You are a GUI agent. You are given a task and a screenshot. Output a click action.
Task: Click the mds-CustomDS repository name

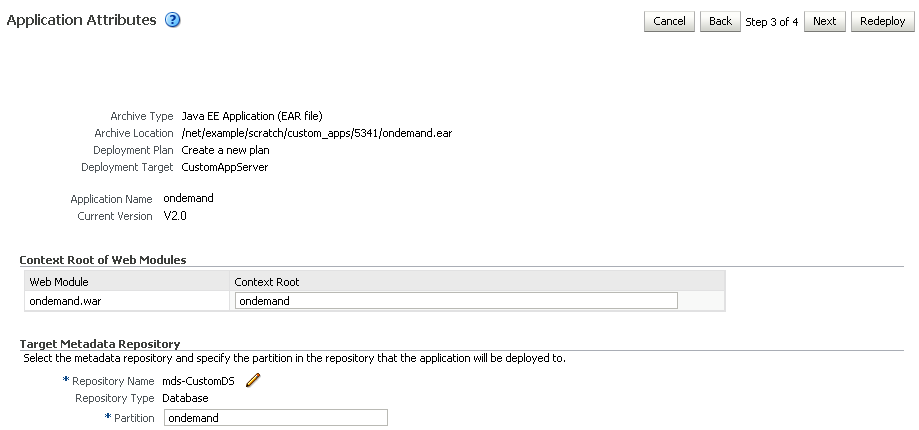click(198, 381)
